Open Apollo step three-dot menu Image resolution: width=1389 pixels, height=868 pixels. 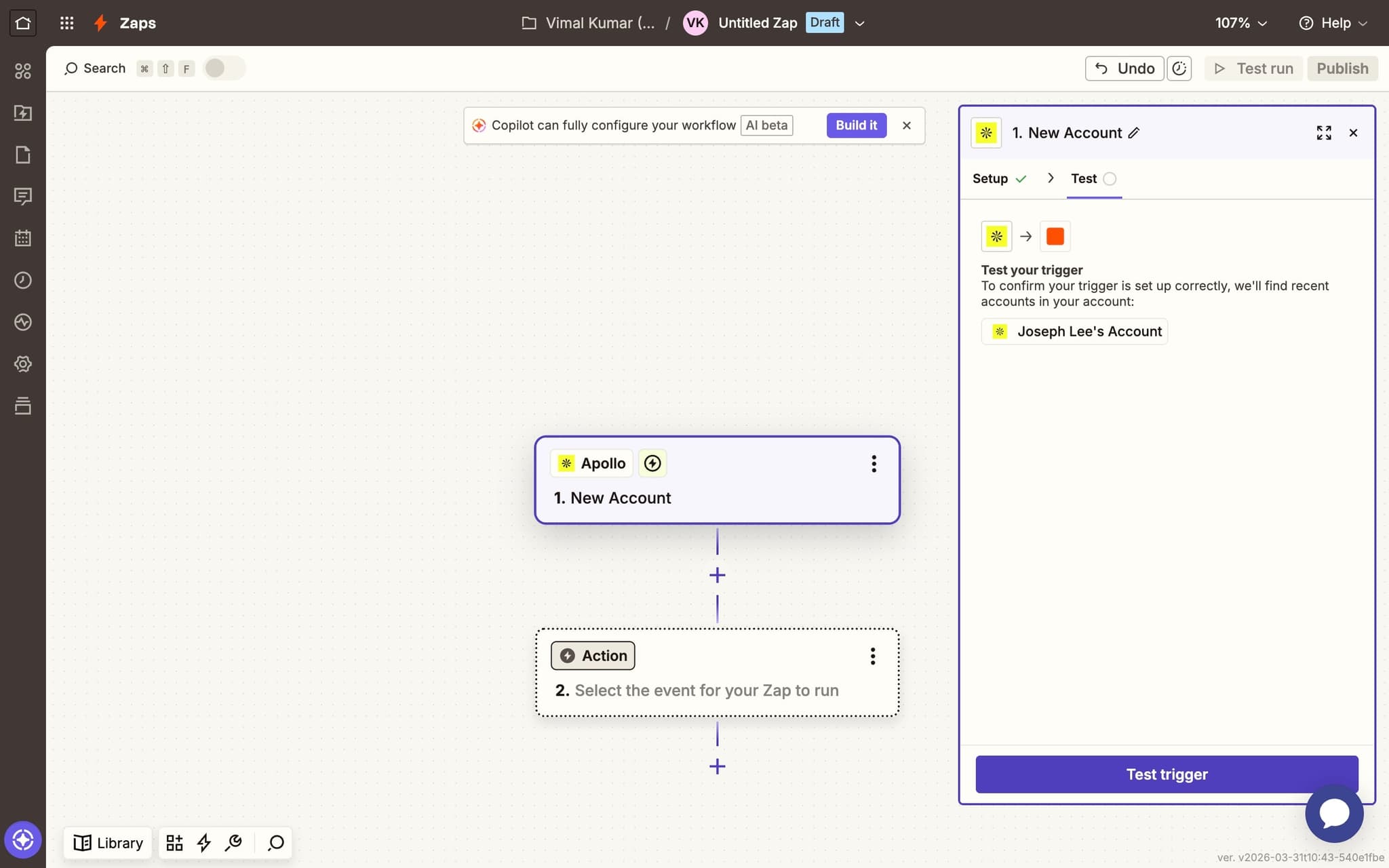click(874, 464)
